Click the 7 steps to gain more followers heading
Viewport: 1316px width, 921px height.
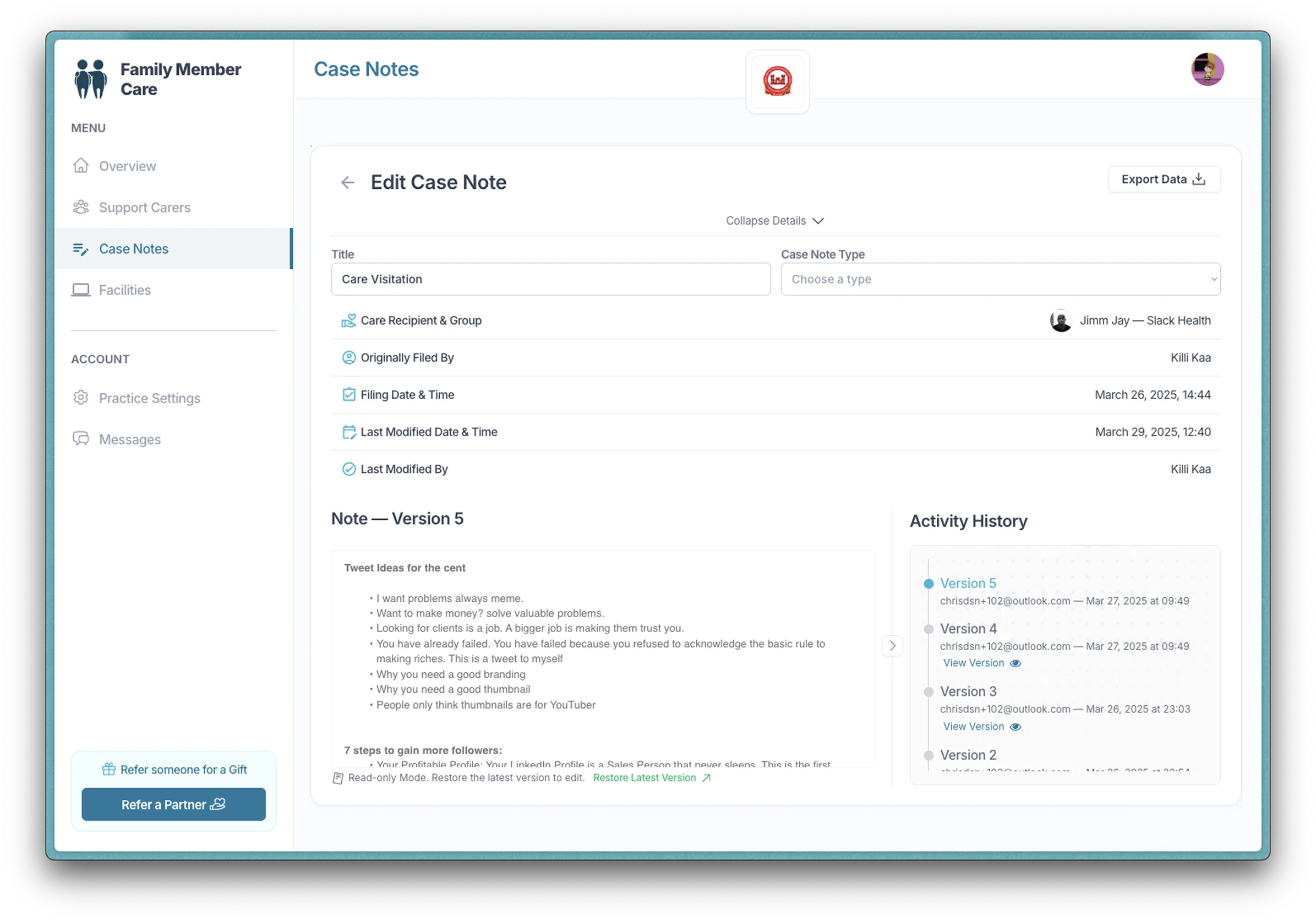(x=422, y=750)
